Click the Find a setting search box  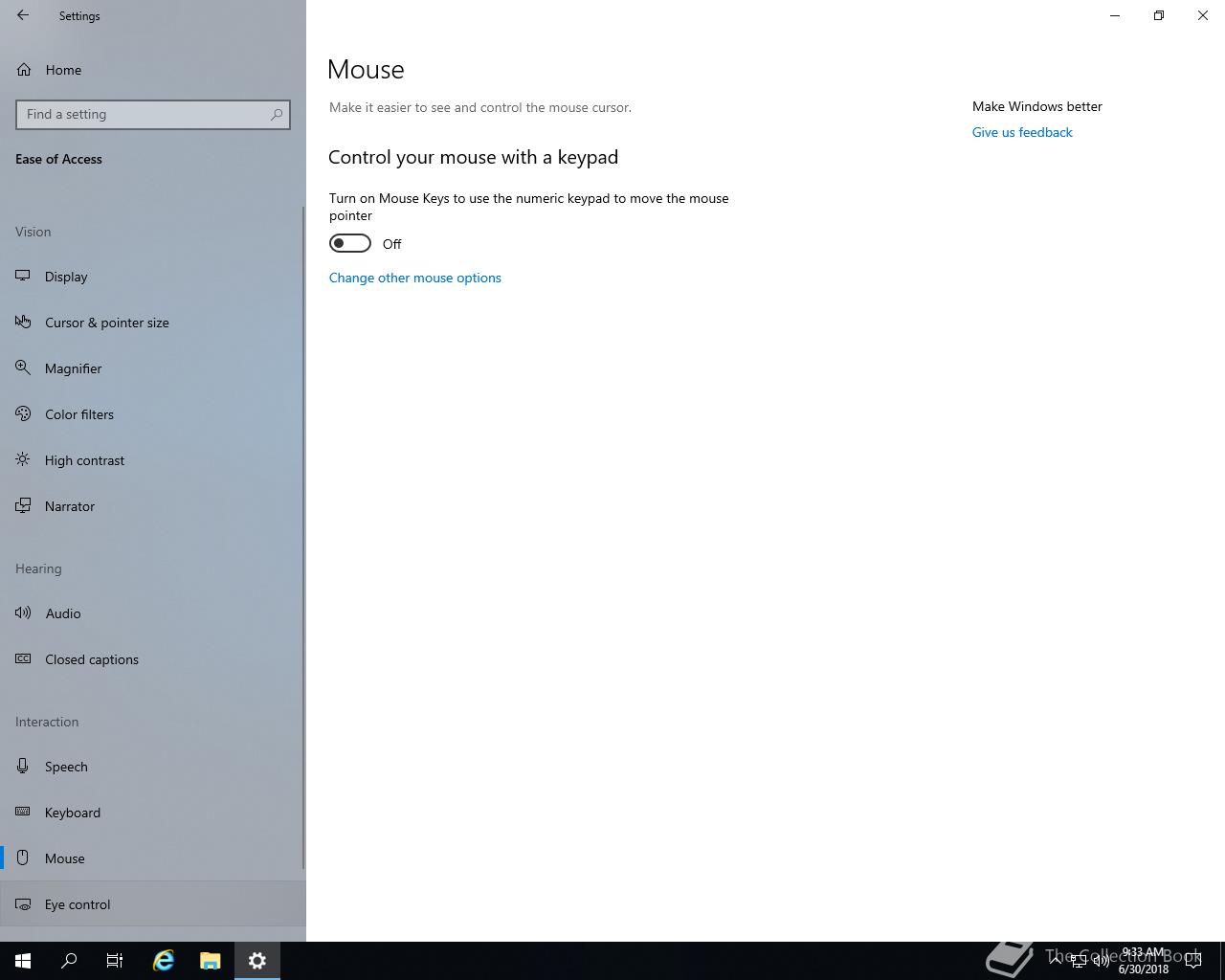click(153, 115)
